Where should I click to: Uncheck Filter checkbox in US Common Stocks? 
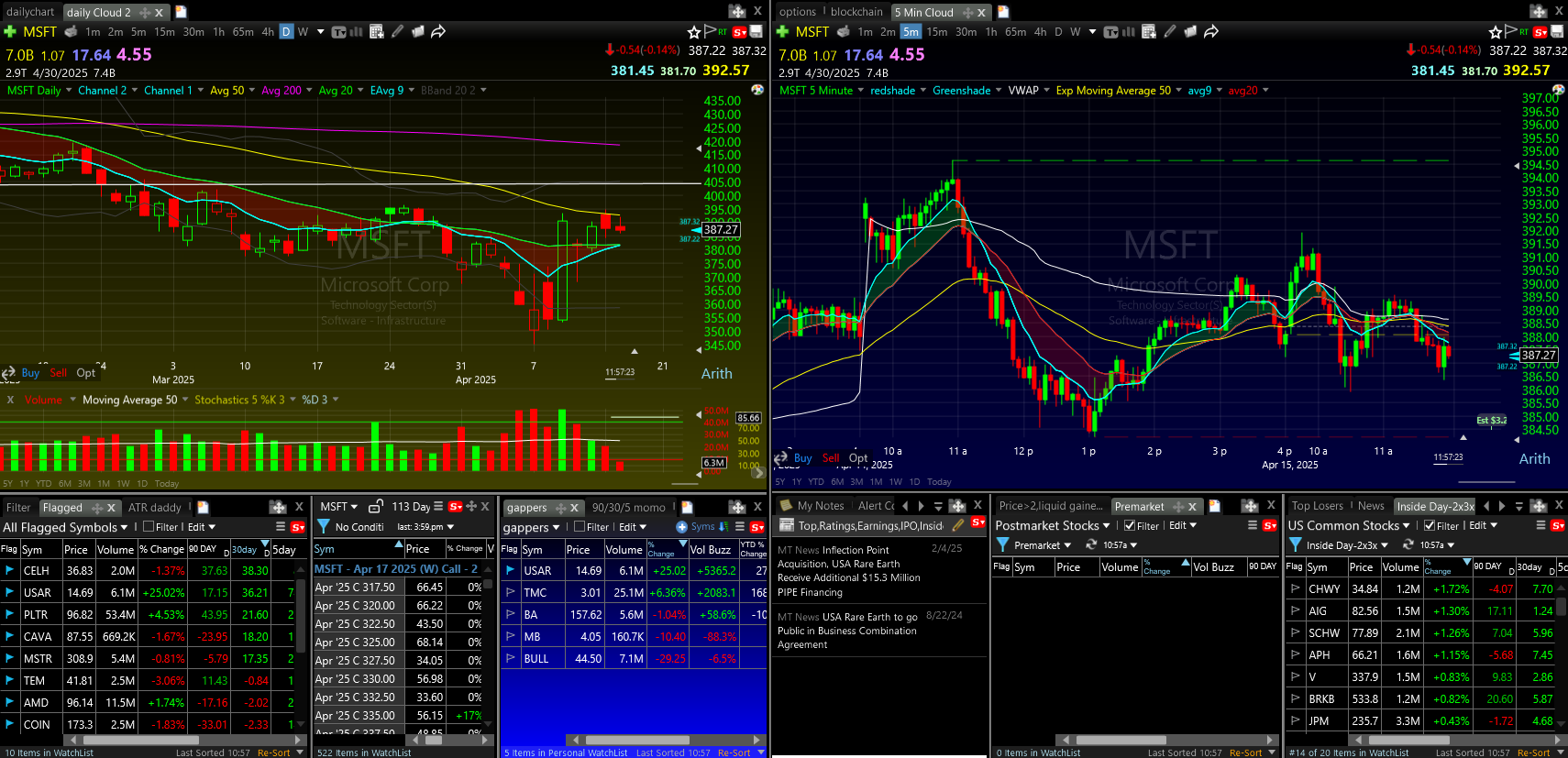(x=1429, y=526)
